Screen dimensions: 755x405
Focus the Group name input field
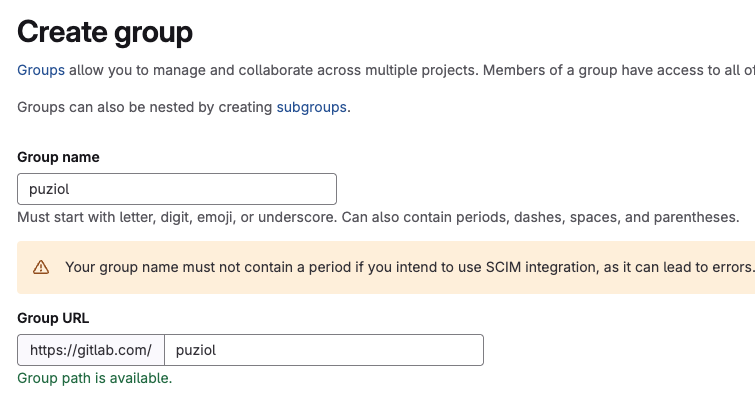coord(177,189)
